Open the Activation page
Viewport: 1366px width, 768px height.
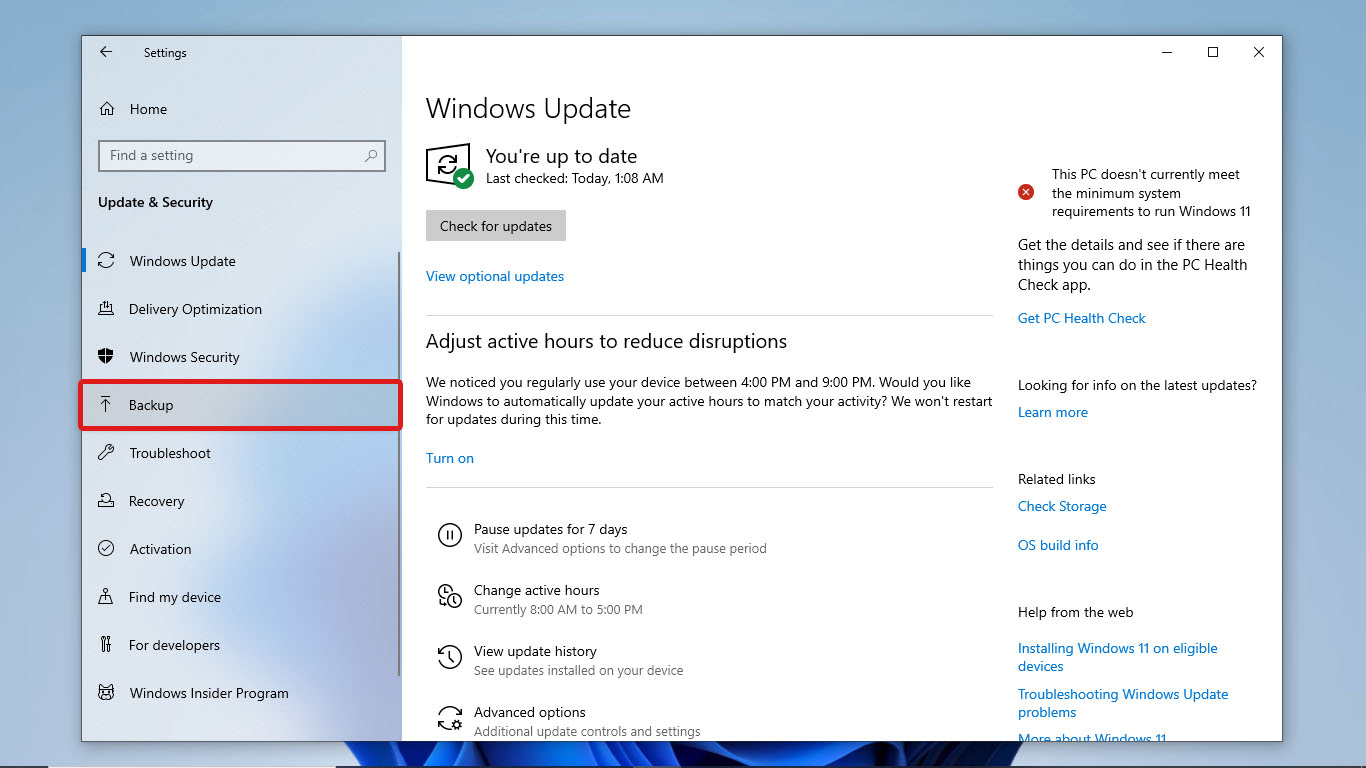[x=160, y=549]
